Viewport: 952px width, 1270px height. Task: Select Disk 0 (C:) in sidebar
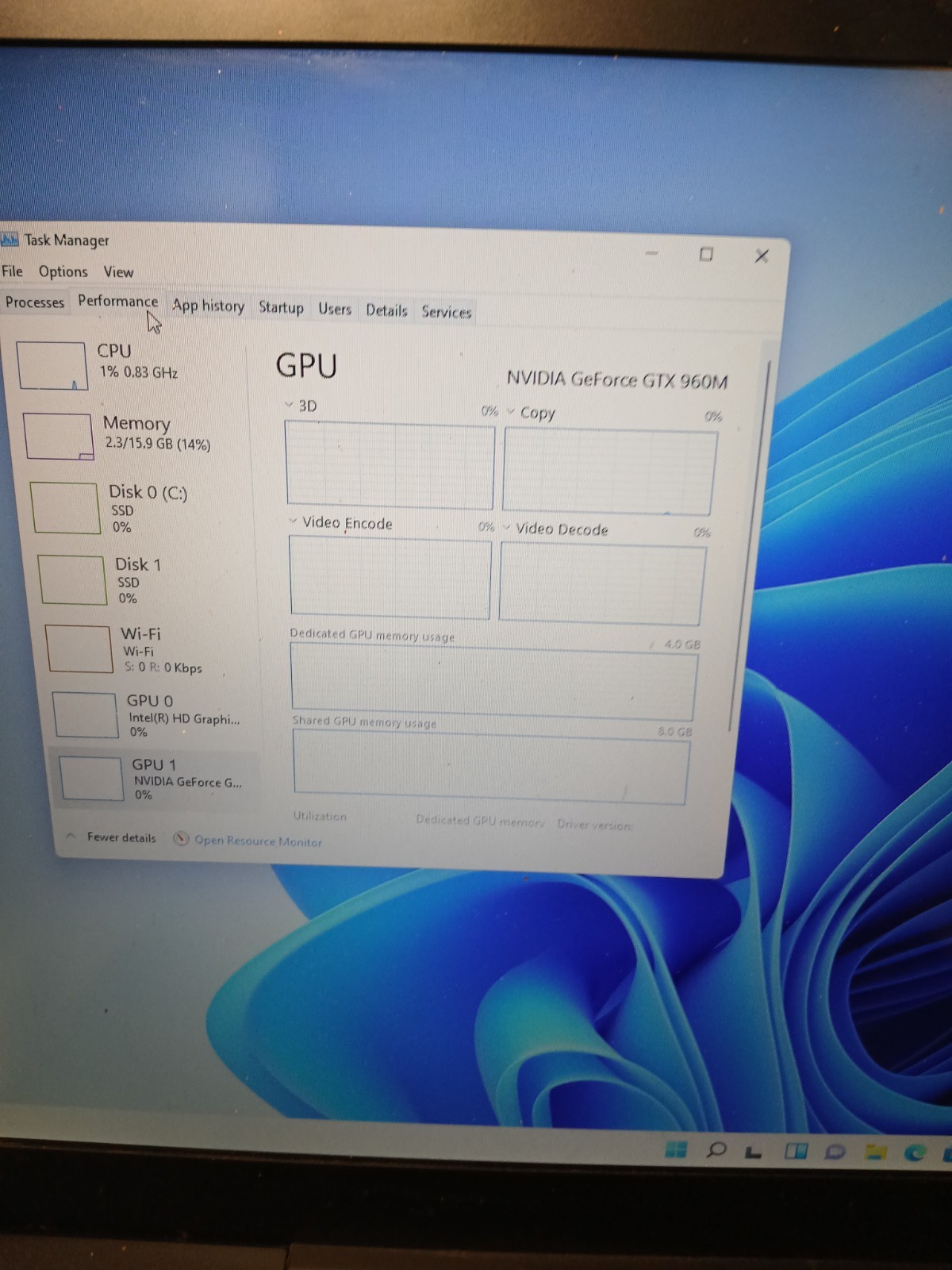pyautogui.click(x=139, y=508)
